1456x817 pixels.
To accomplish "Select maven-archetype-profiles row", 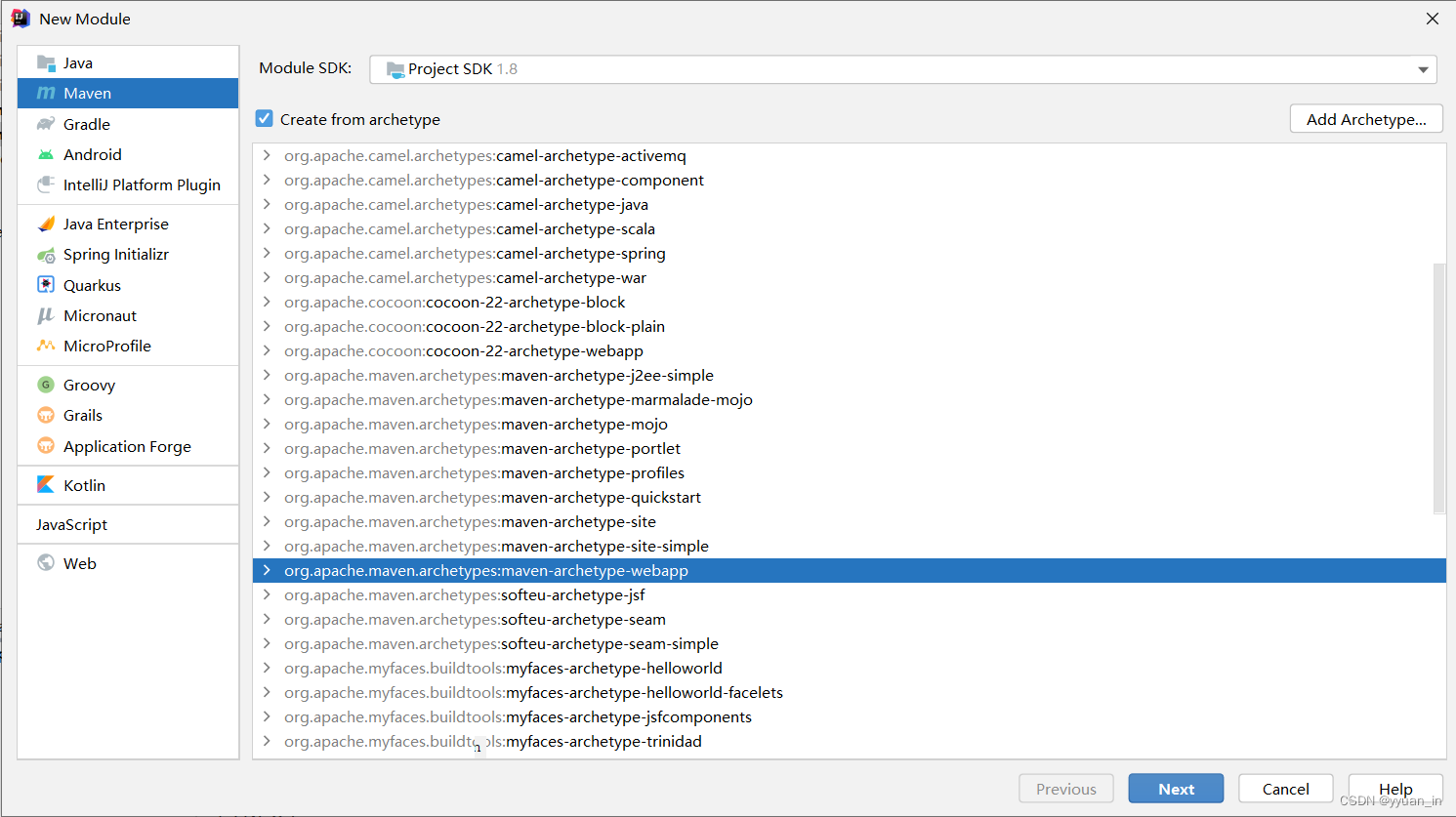I will 849,472.
